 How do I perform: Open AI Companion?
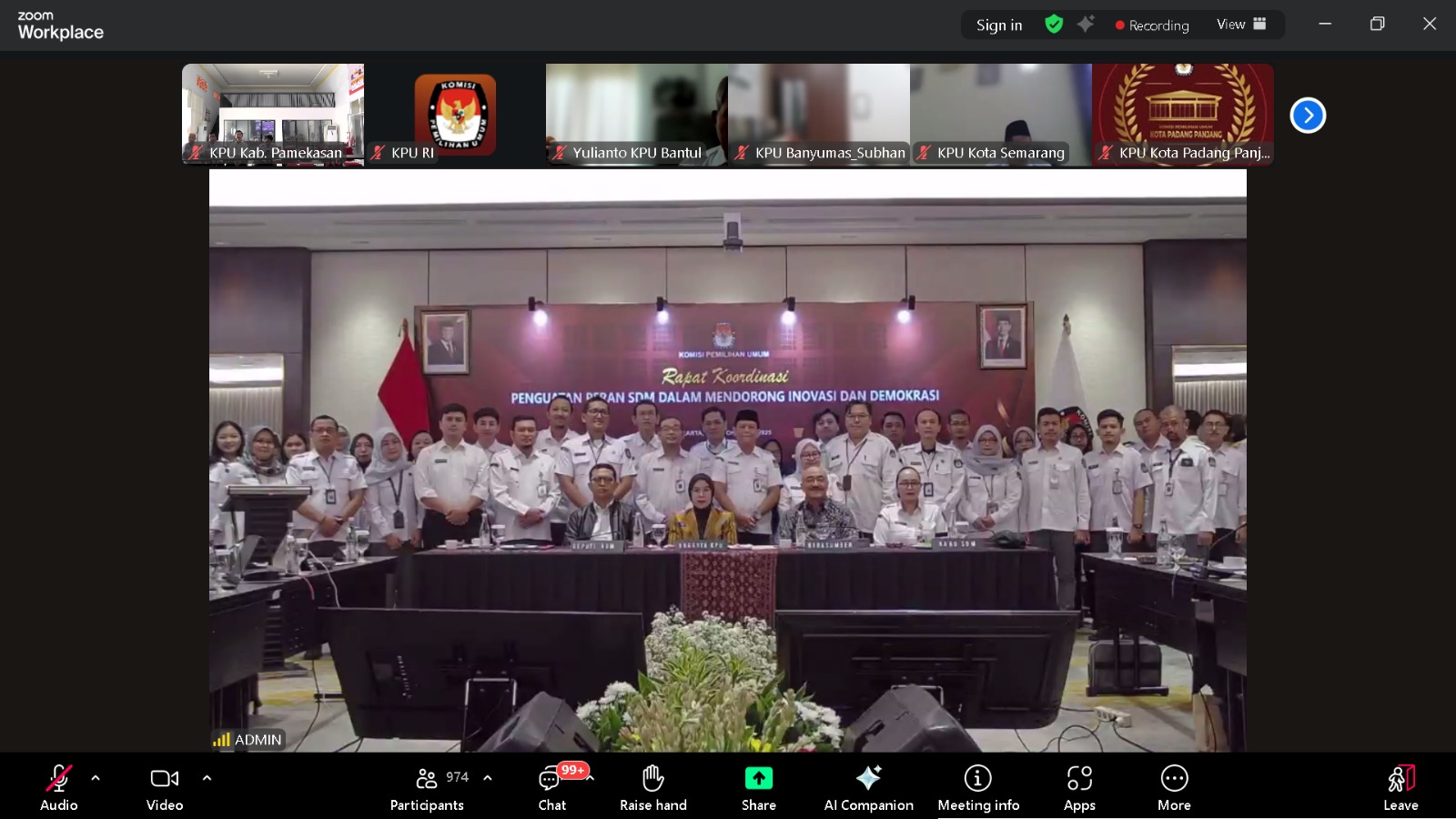tap(868, 786)
